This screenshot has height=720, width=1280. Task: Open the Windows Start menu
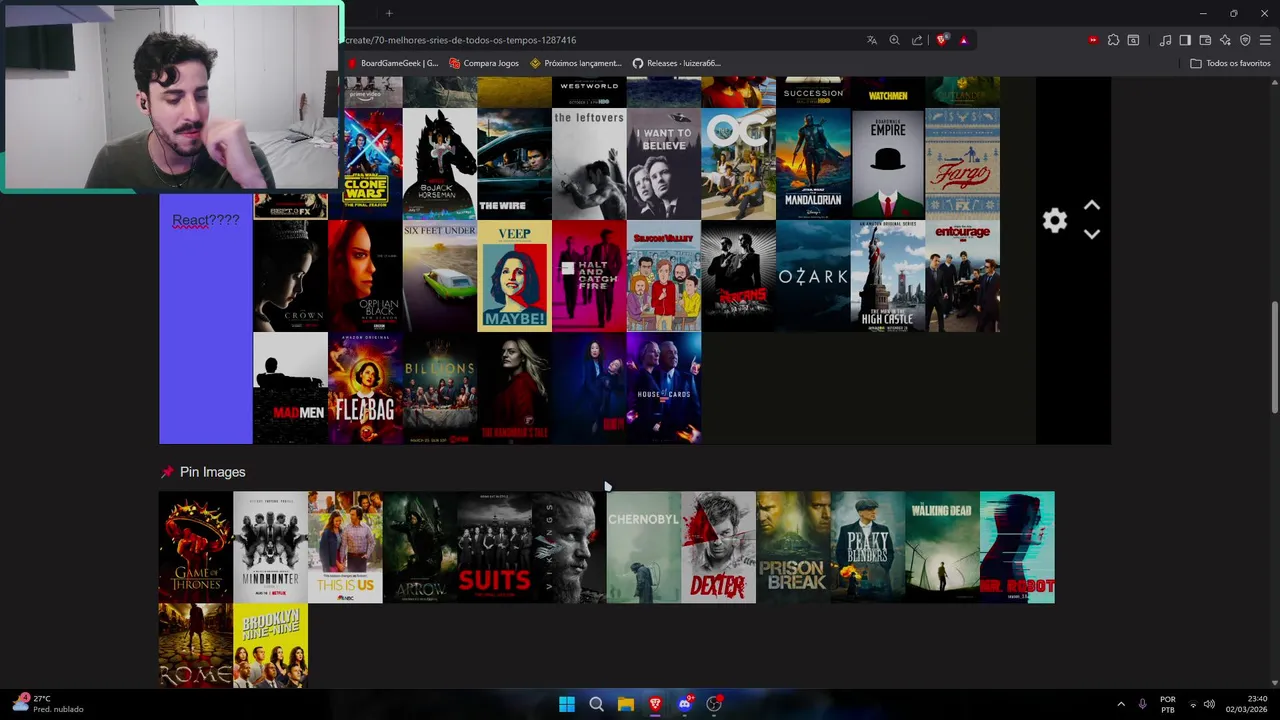point(567,704)
